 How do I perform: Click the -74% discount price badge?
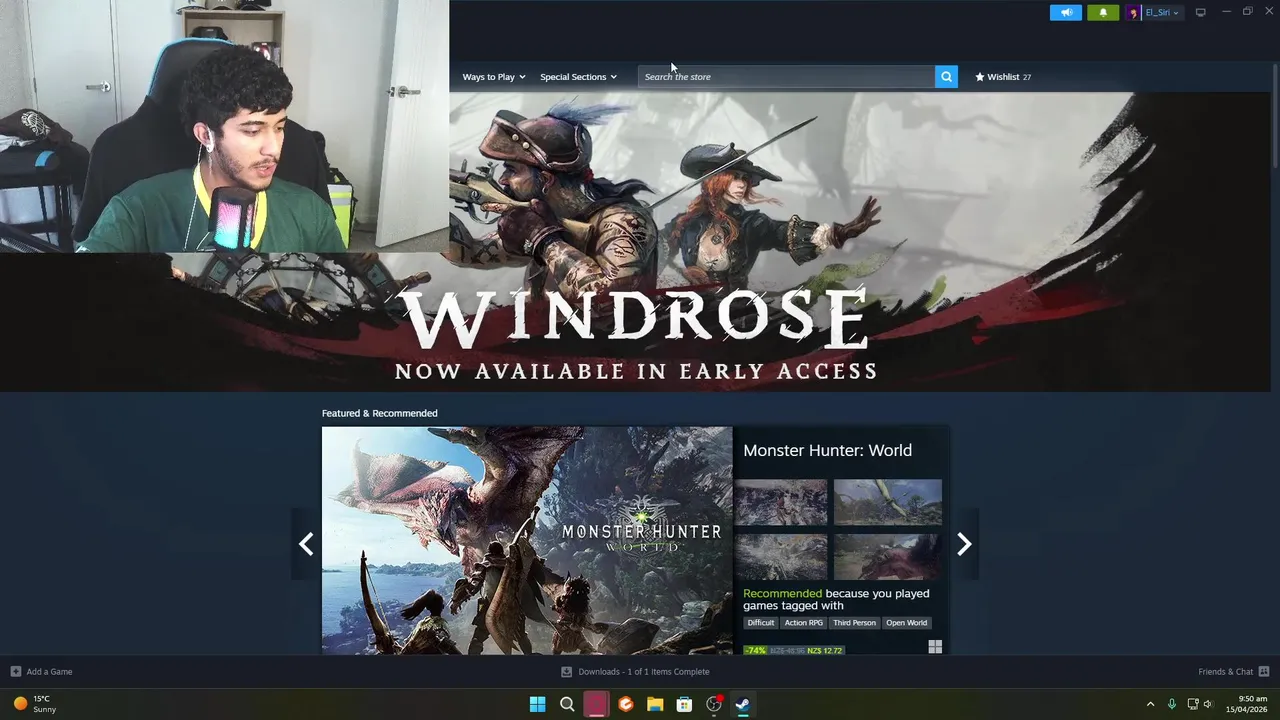[755, 650]
